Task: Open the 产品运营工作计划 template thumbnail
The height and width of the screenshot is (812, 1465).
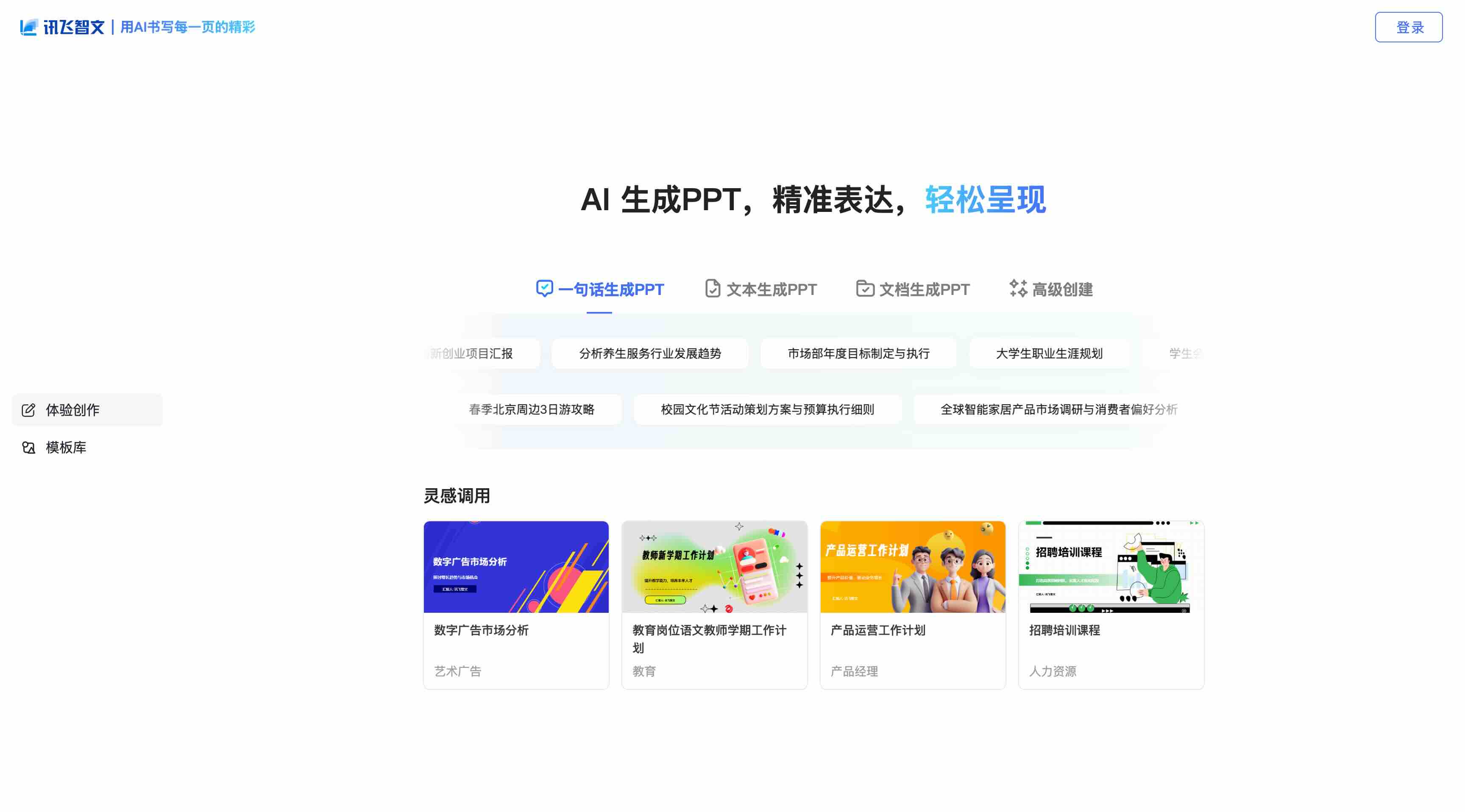Action: tap(913, 567)
